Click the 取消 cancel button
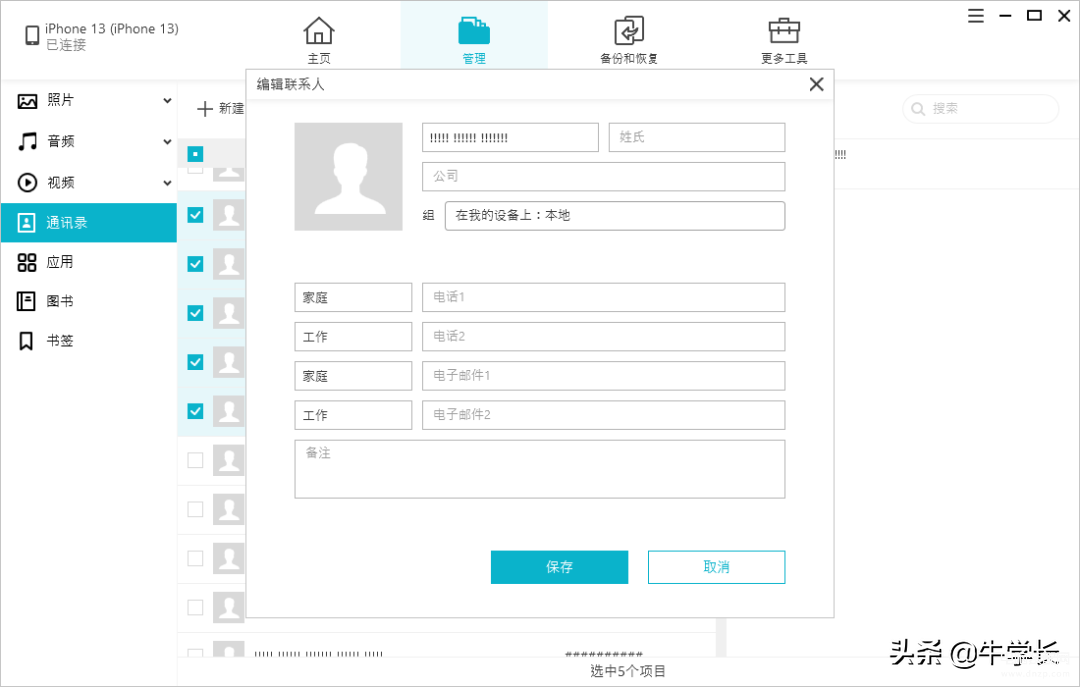The width and height of the screenshot is (1080, 687). [x=716, y=567]
